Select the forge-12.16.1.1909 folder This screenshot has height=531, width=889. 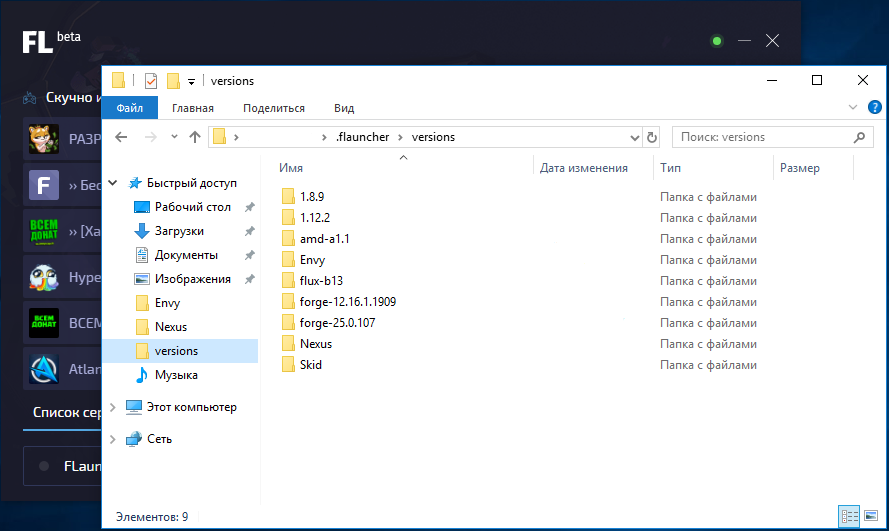click(348, 301)
